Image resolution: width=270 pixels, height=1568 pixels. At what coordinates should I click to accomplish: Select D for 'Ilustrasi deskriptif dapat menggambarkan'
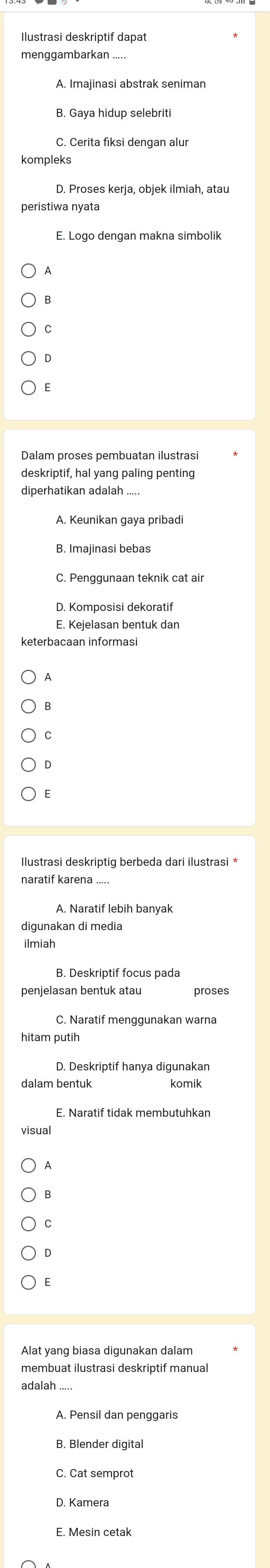tap(28, 358)
